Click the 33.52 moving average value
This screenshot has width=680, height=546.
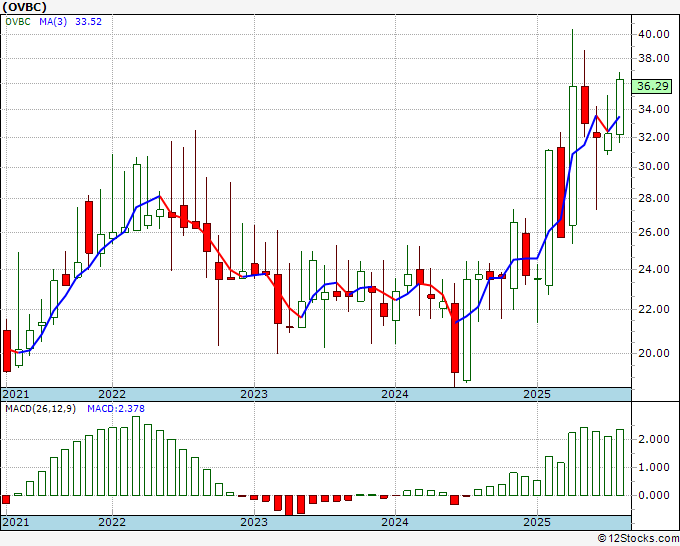tap(88, 21)
